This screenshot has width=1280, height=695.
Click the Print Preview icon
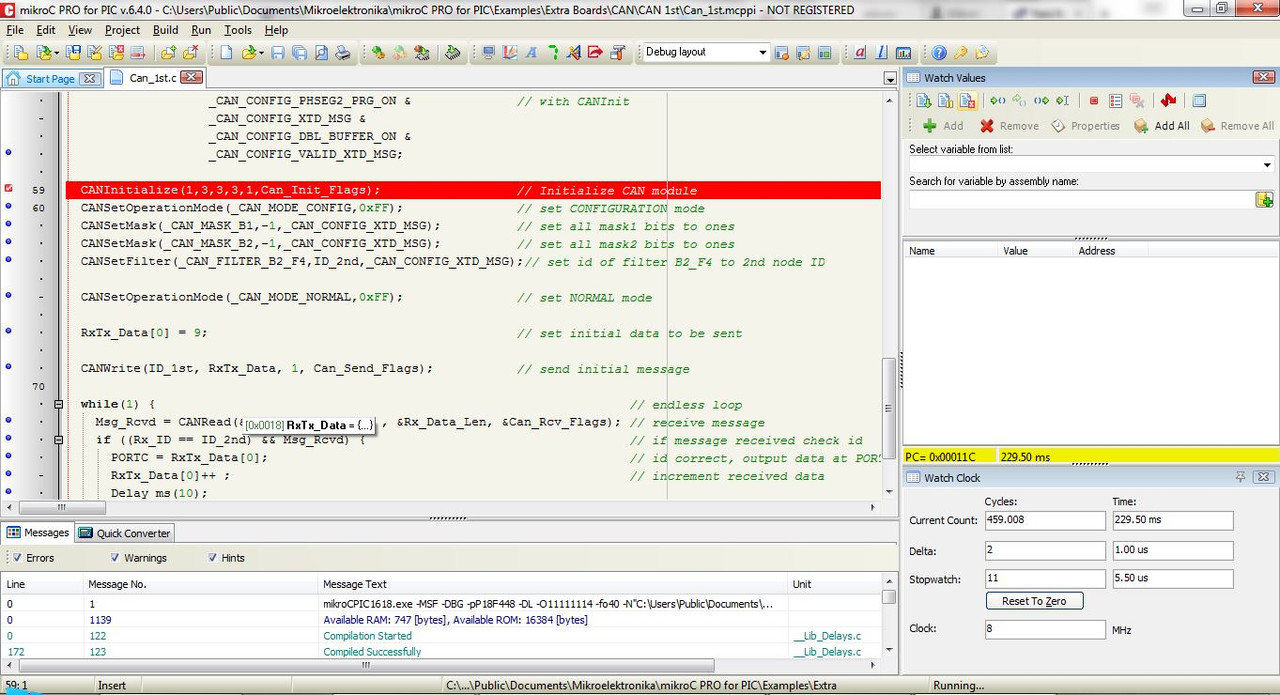(321, 52)
